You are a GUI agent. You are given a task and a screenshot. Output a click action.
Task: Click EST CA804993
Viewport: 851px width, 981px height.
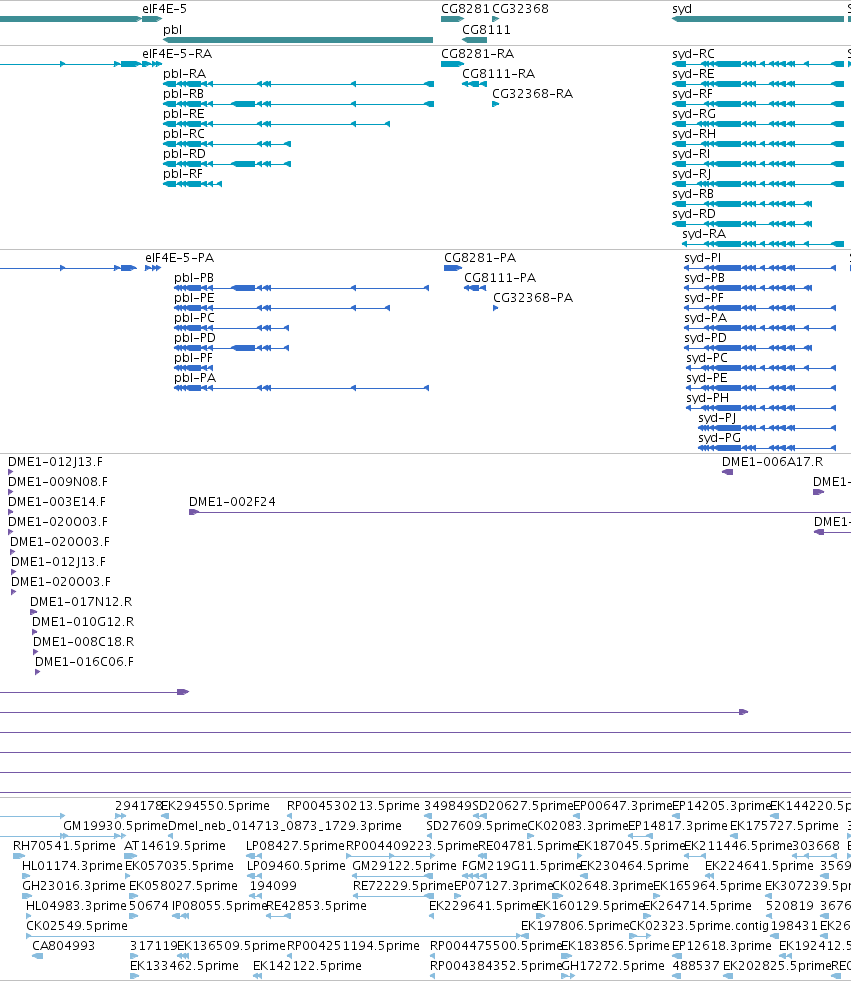pos(38,956)
